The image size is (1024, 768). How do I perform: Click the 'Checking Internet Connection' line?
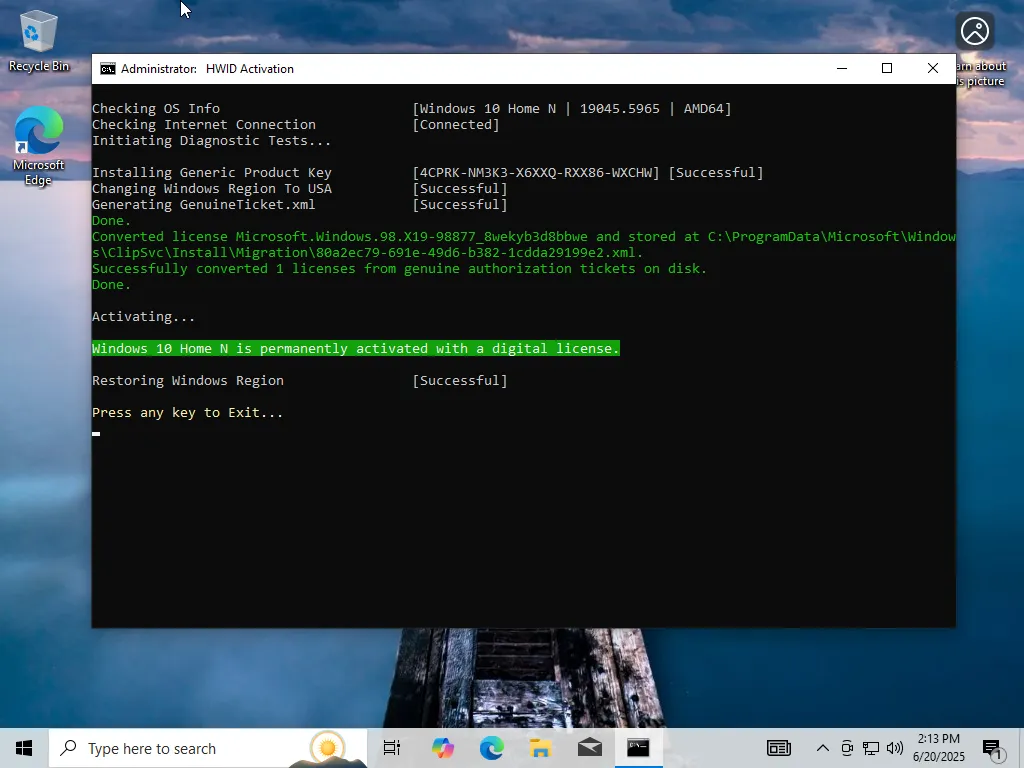296,125
